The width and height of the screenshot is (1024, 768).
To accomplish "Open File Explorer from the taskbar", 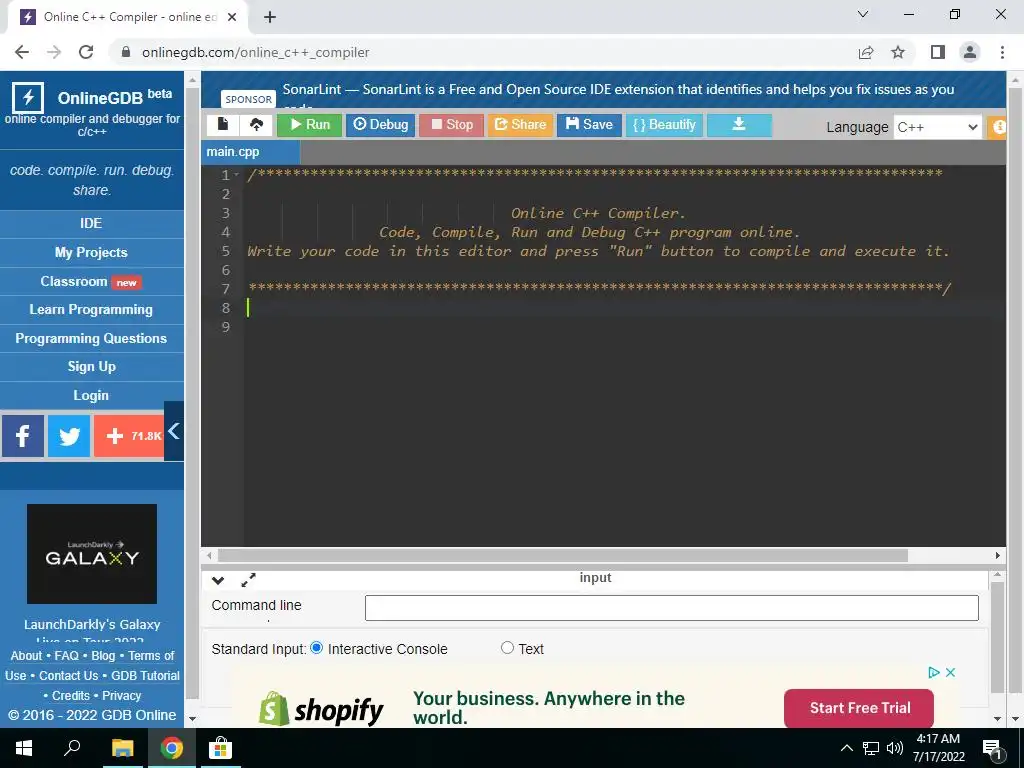I will tap(122, 748).
